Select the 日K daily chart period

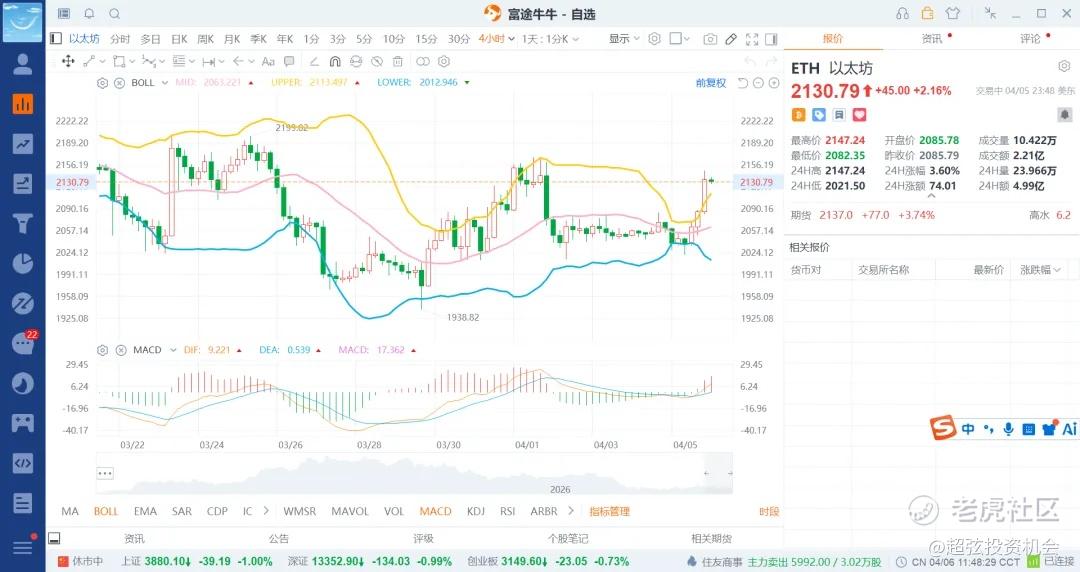pyautogui.click(x=179, y=39)
